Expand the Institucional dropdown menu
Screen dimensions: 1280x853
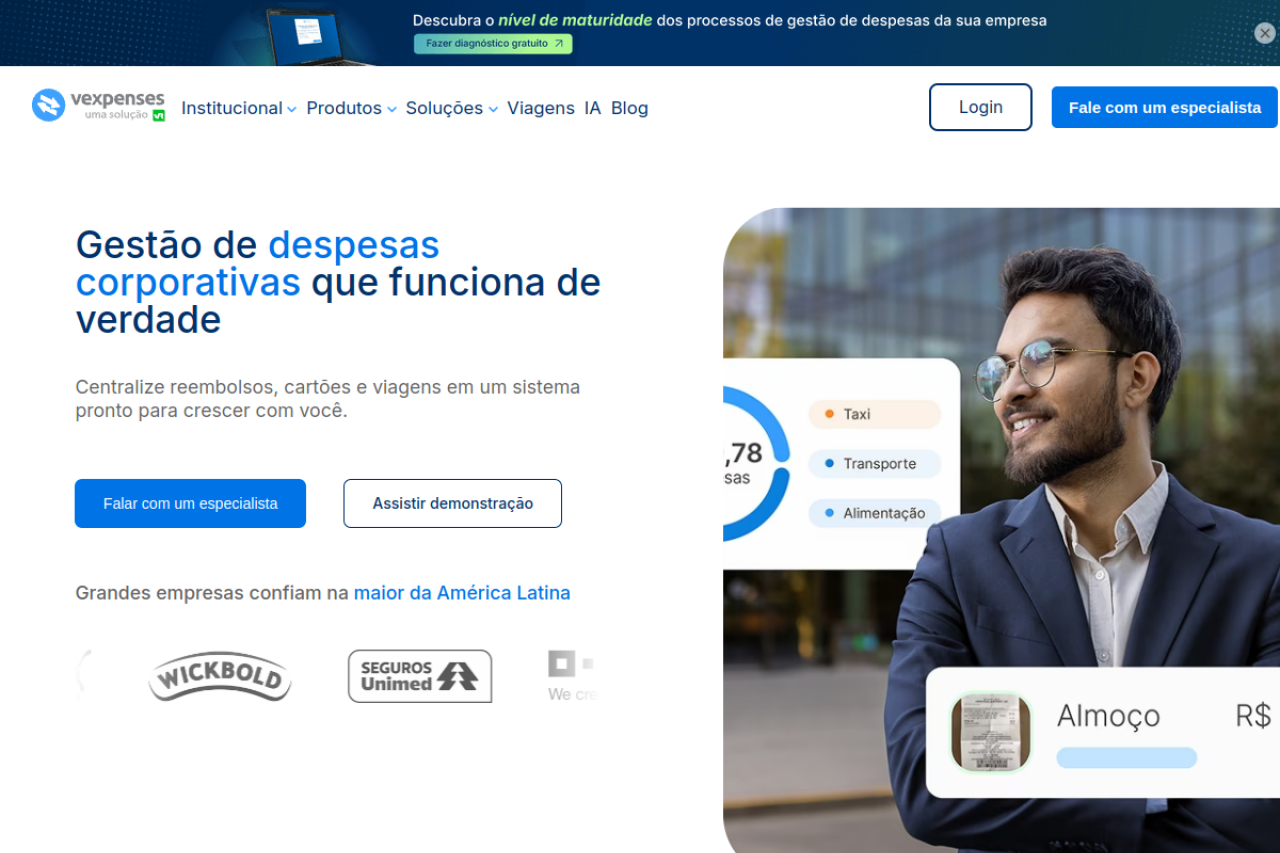[239, 108]
